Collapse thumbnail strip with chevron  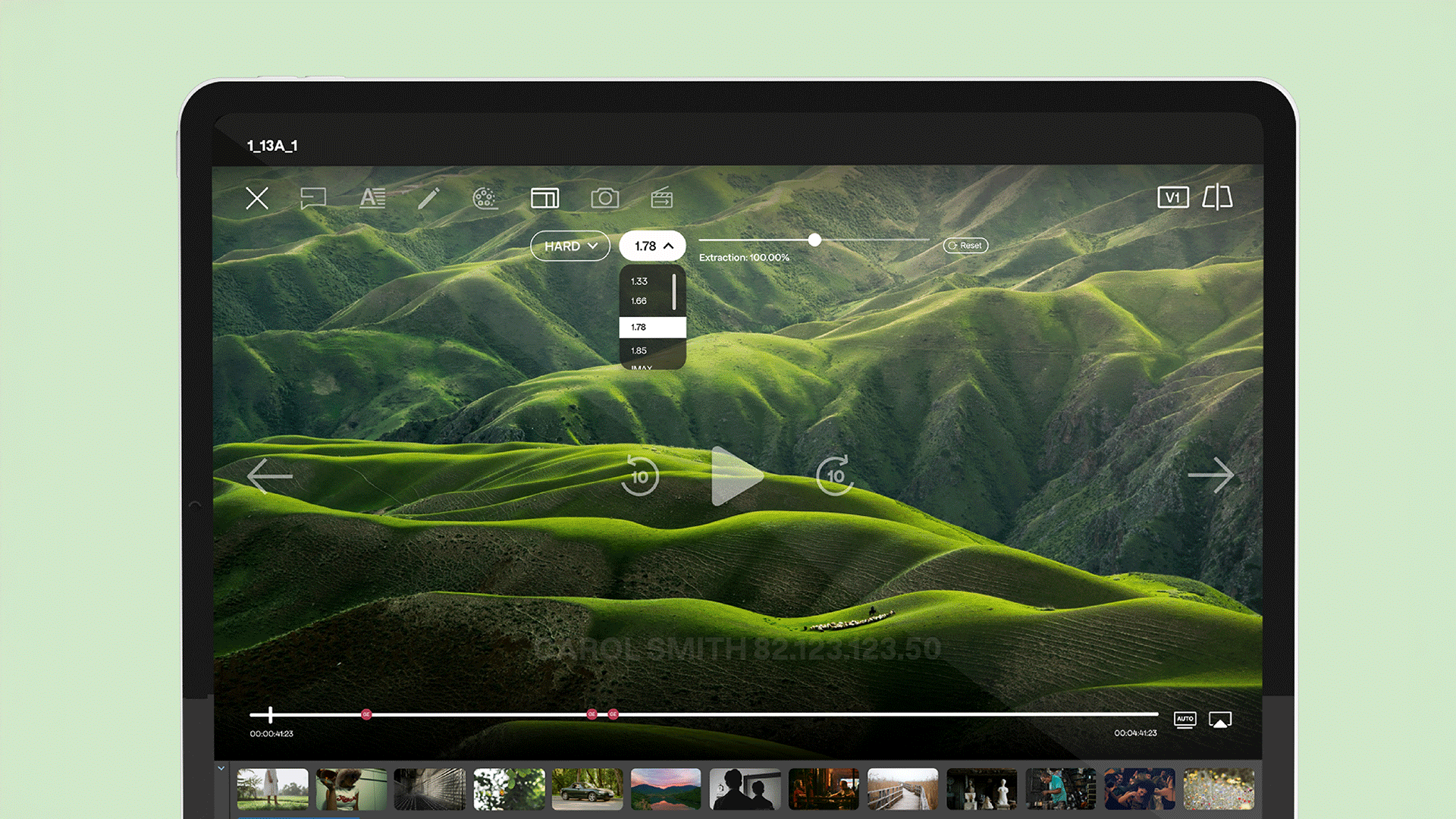pyautogui.click(x=221, y=769)
